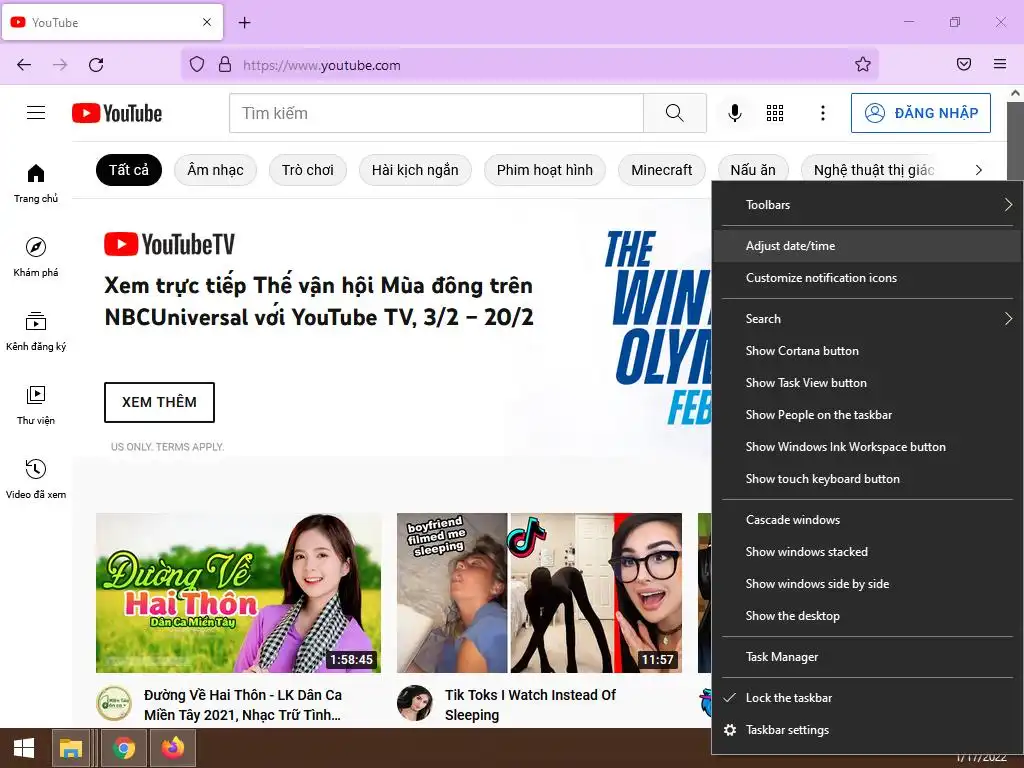Open Firefox application menu

point(999,64)
